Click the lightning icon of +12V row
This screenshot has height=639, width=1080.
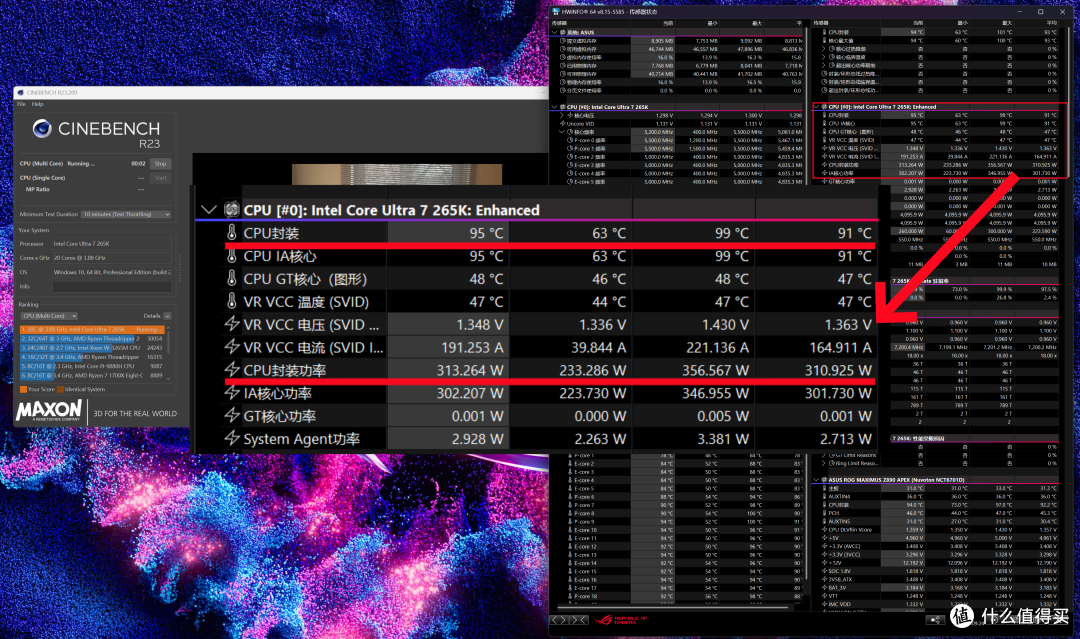[x=824, y=563]
